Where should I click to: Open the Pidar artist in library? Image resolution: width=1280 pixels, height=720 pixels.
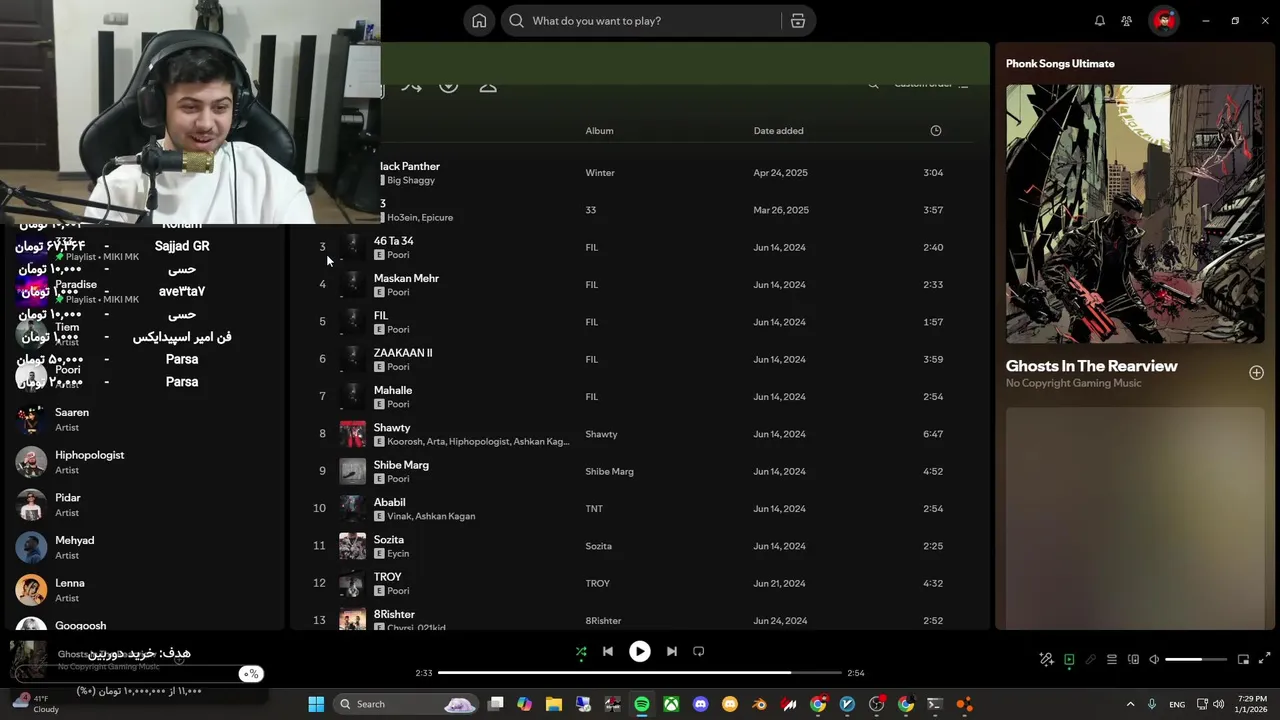[x=145, y=505]
